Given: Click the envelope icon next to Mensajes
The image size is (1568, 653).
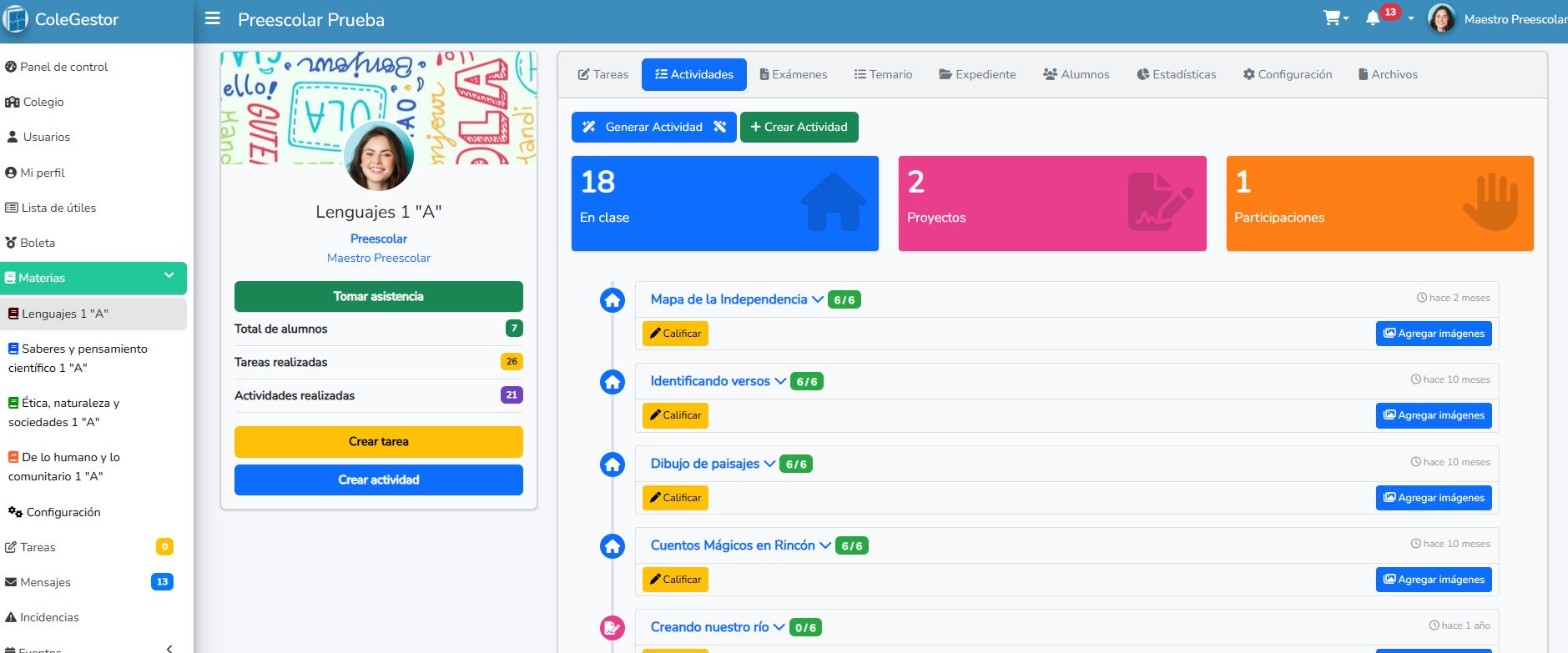Looking at the screenshot, I should coord(11,582).
